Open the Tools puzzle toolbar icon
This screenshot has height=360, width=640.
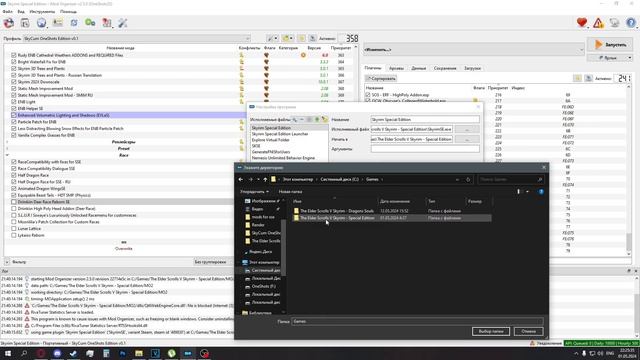tap(107, 23)
